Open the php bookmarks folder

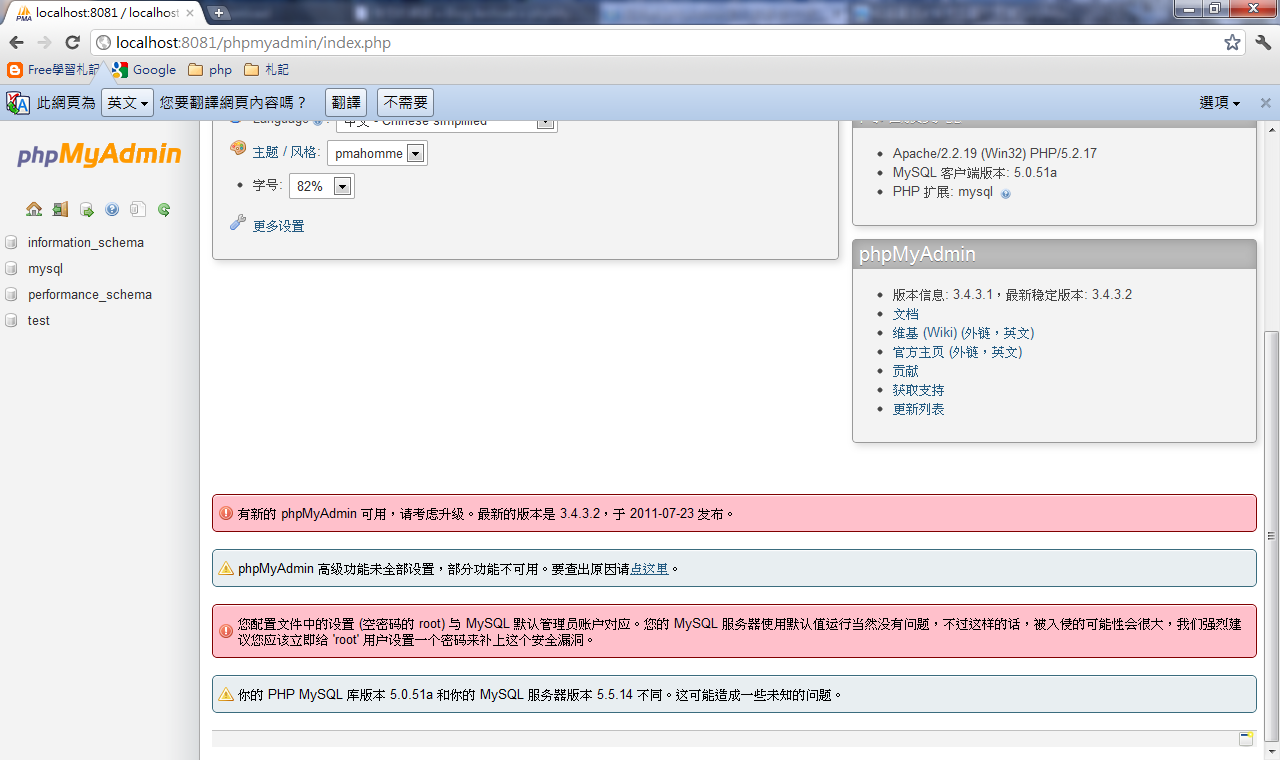coord(210,70)
